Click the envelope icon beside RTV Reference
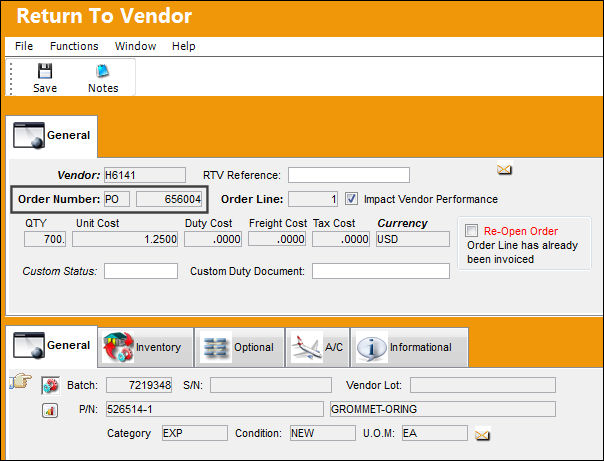This screenshot has height=461, width=604. pyautogui.click(x=504, y=169)
